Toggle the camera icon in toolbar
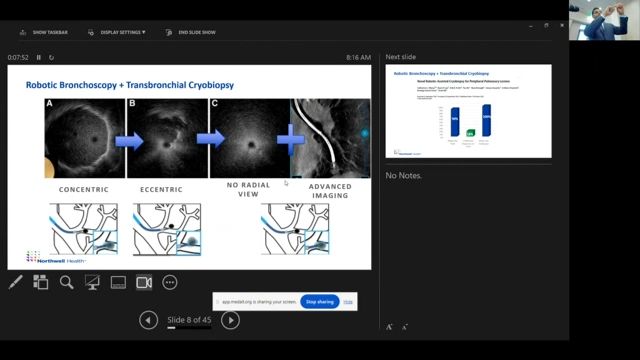 [144, 282]
